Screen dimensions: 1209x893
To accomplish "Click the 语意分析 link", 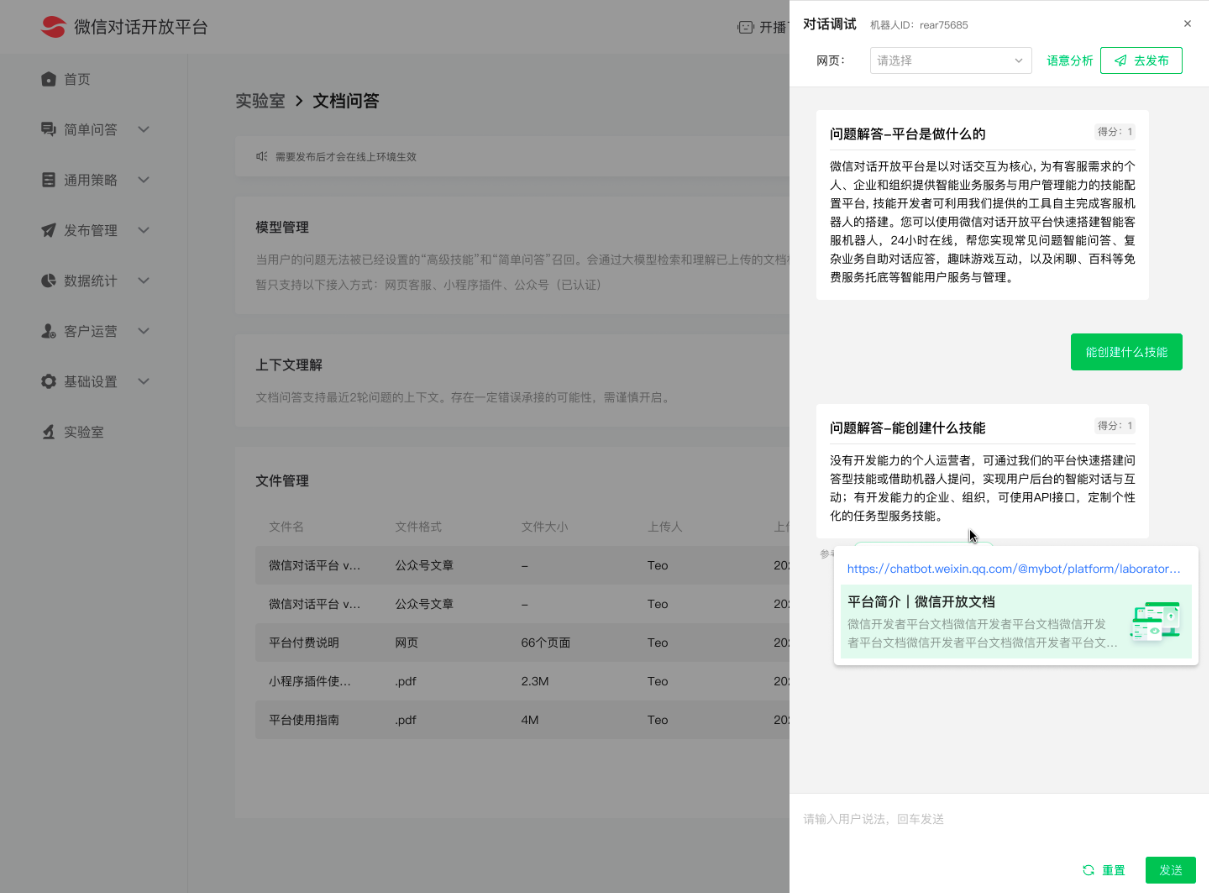I will tap(1069, 61).
